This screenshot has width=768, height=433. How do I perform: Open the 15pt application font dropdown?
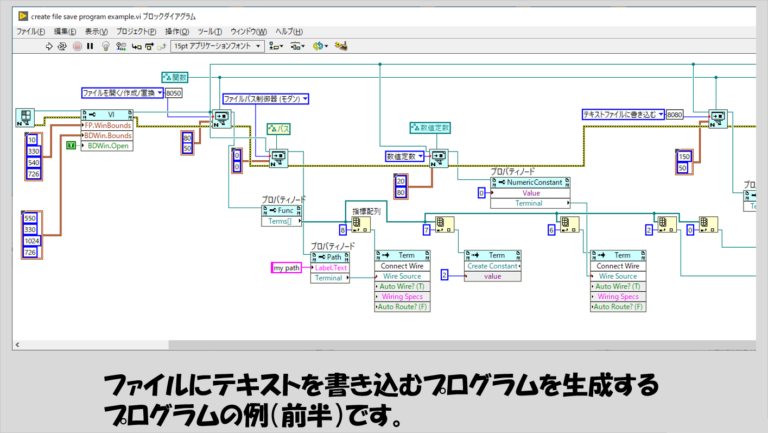(x=217, y=46)
